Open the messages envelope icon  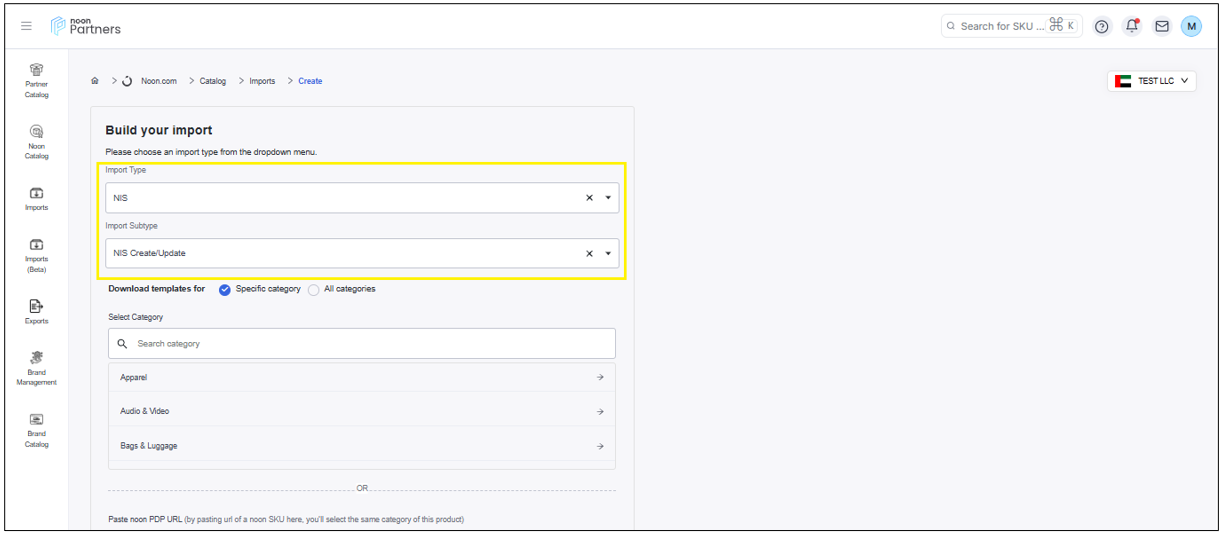point(1162,27)
